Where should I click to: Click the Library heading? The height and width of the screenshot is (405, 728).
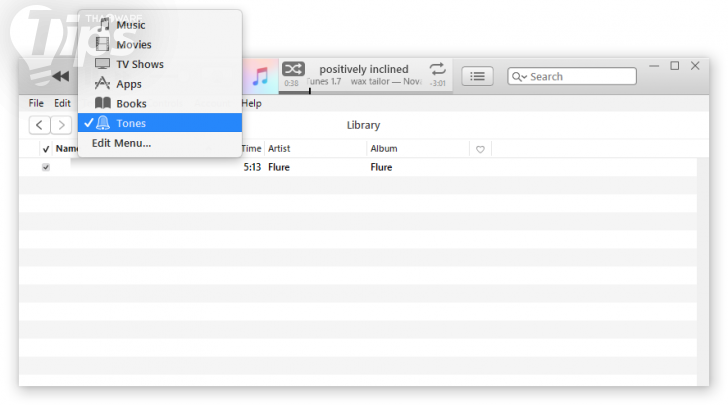pyautogui.click(x=364, y=125)
